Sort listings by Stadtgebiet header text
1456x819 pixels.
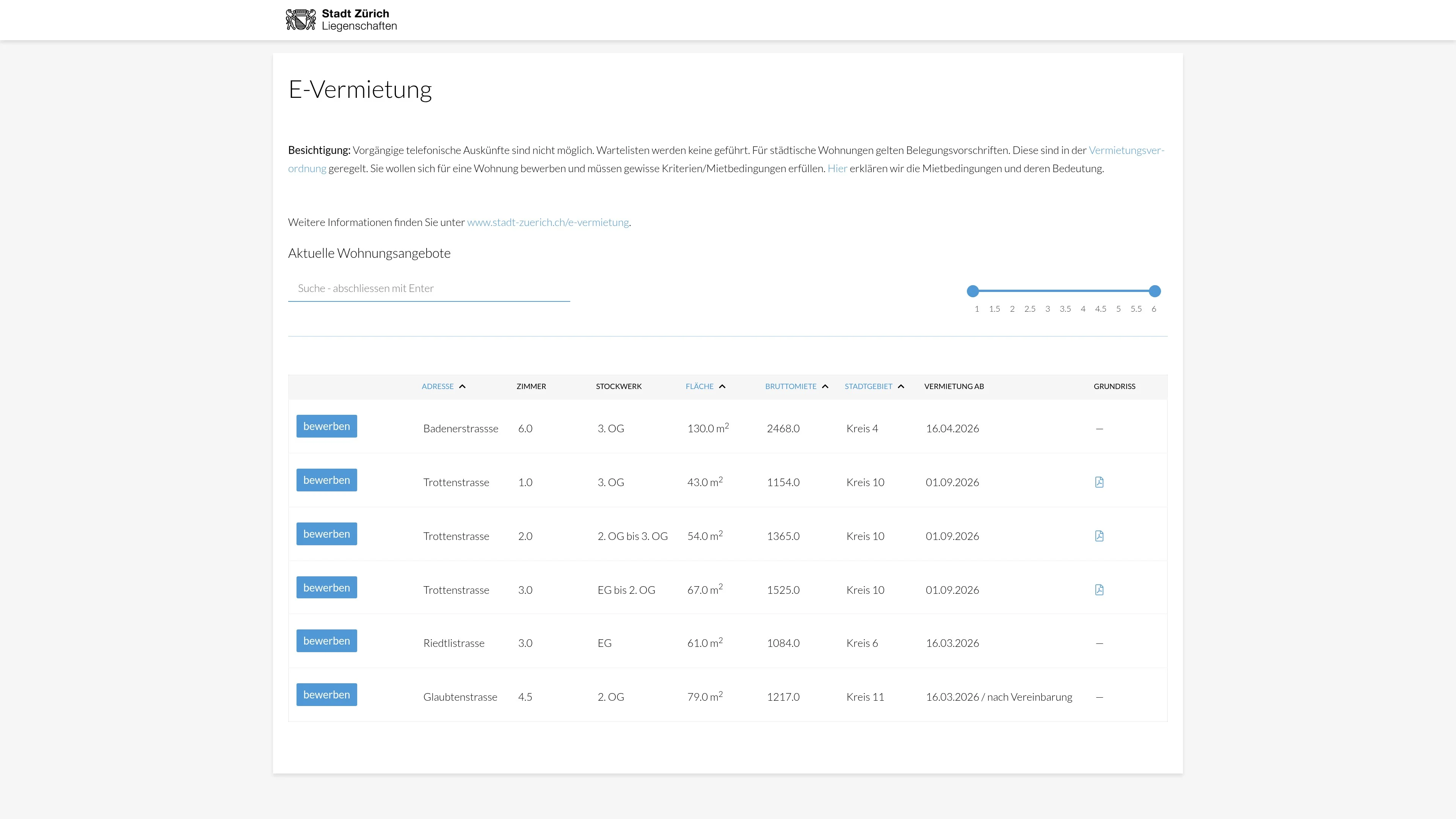(868, 387)
